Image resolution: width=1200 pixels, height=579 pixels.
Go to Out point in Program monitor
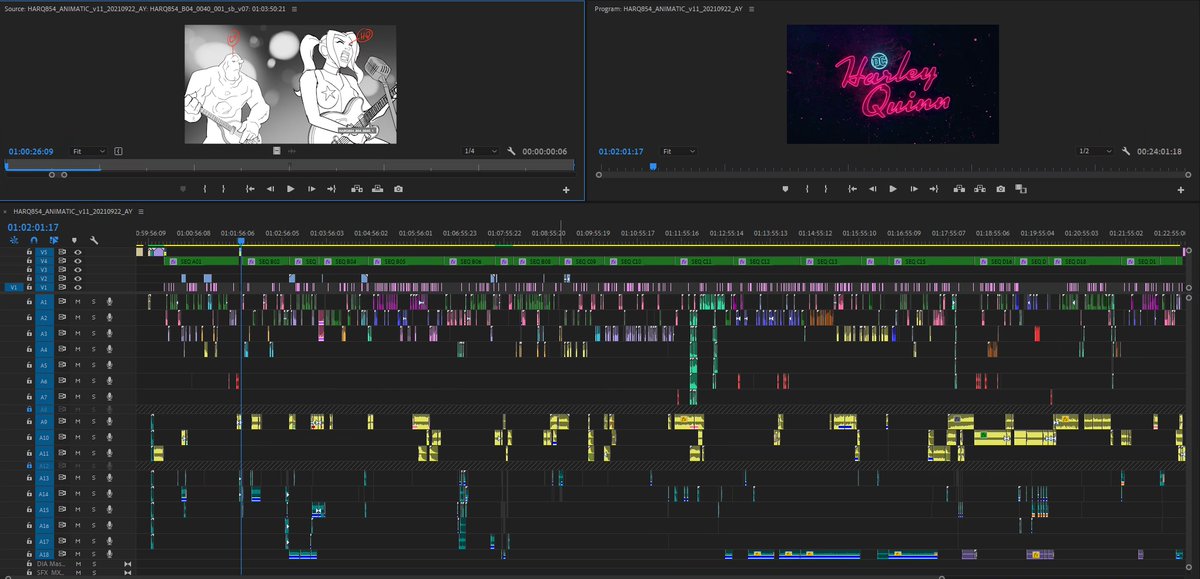pyautogui.click(x=934, y=188)
